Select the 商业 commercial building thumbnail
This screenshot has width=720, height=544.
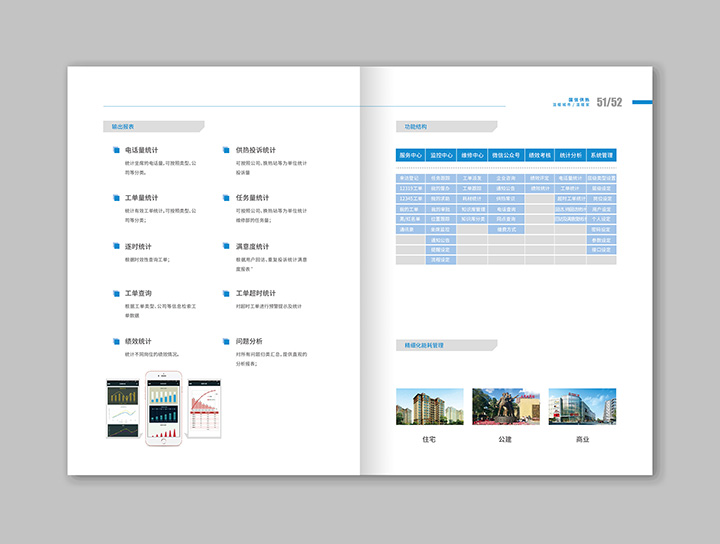point(582,406)
